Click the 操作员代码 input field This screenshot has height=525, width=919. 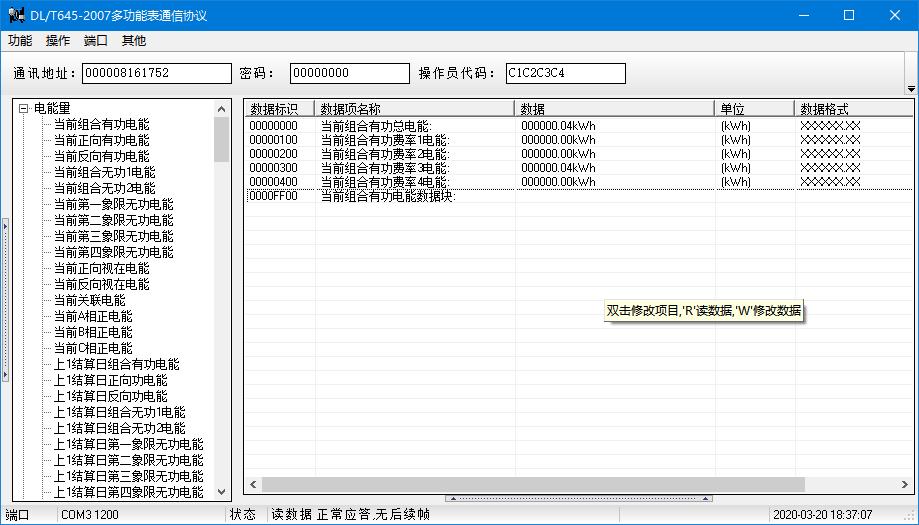pos(565,73)
